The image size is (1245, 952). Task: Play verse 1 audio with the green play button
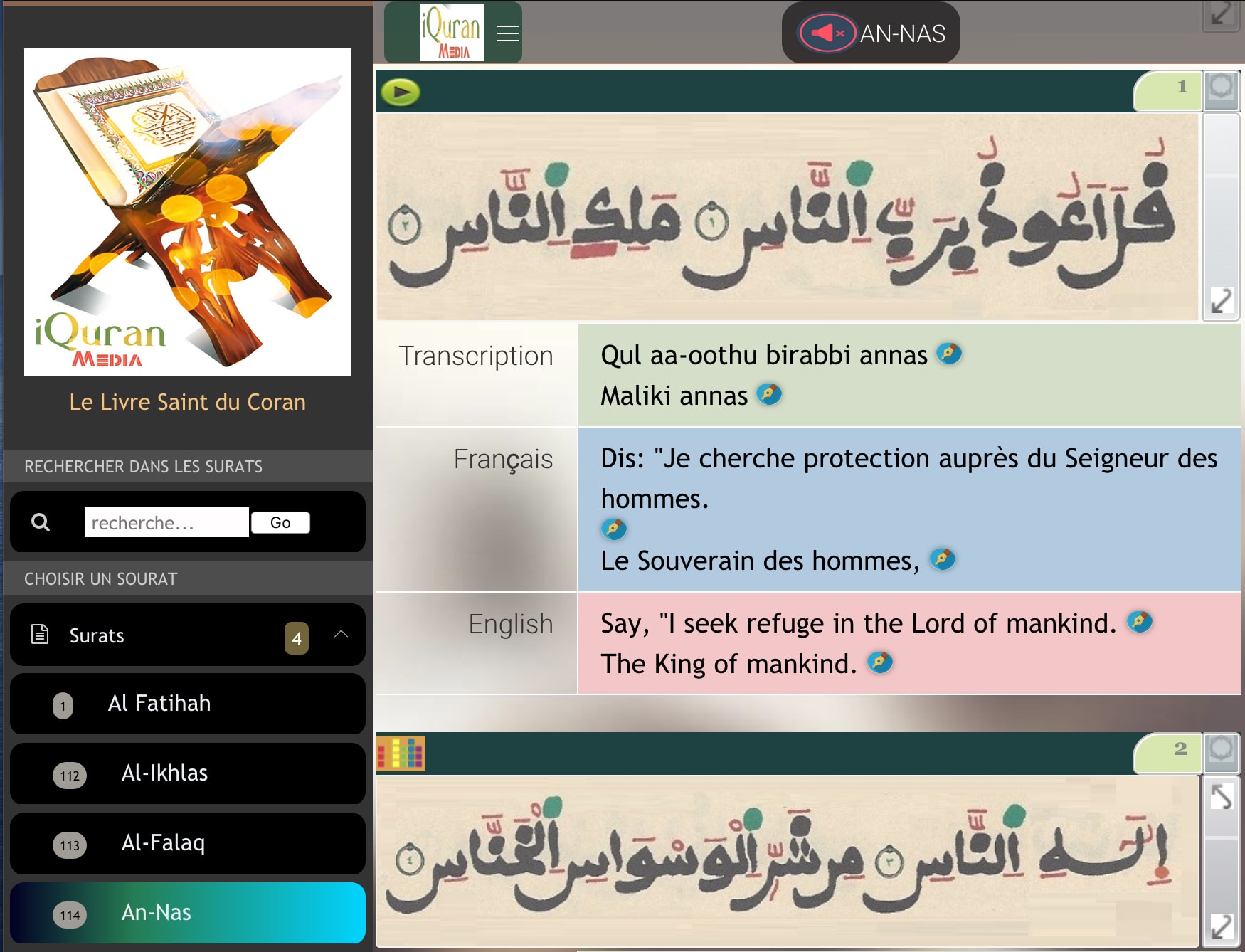(401, 92)
